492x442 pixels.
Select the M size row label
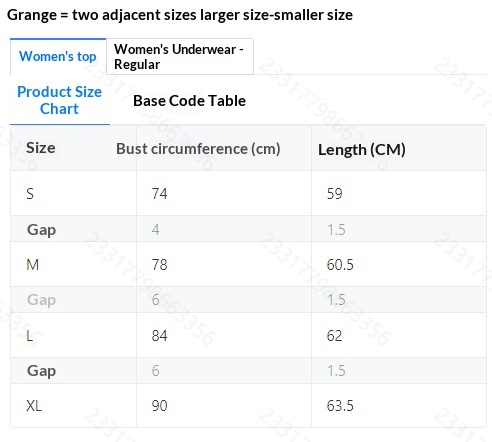tap(32, 265)
